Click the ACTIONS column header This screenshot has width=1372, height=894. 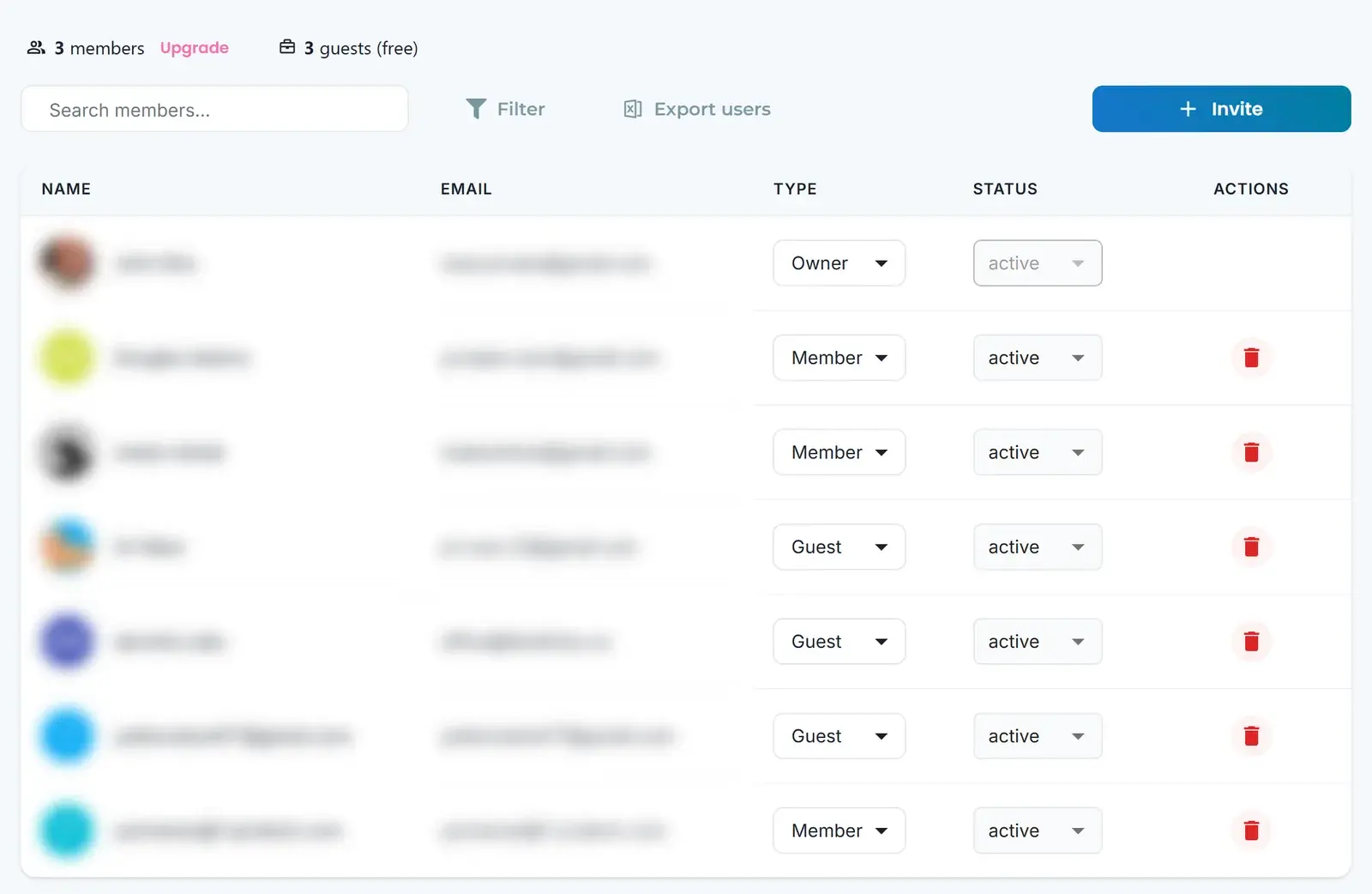1251,189
